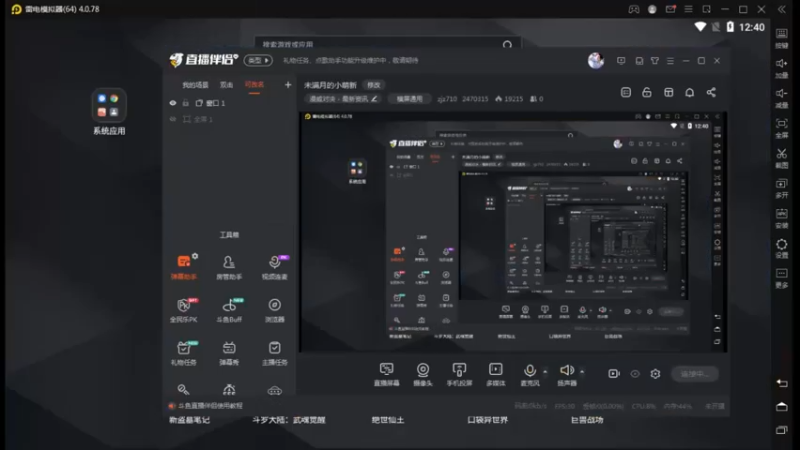This screenshot has height=450, width=800.
Task: Select the orange highlighted scene tab
Action: tap(254, 85)
